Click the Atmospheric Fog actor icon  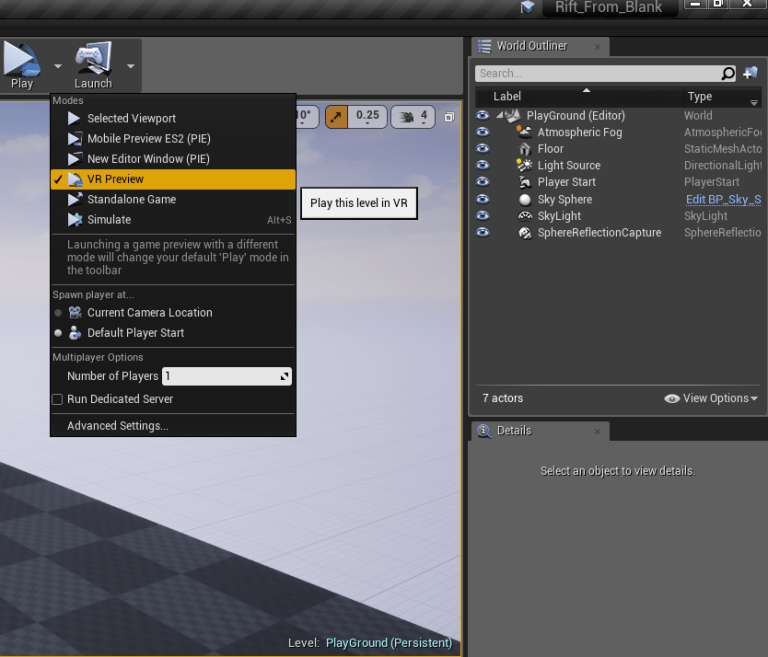(x=525, y=132)
